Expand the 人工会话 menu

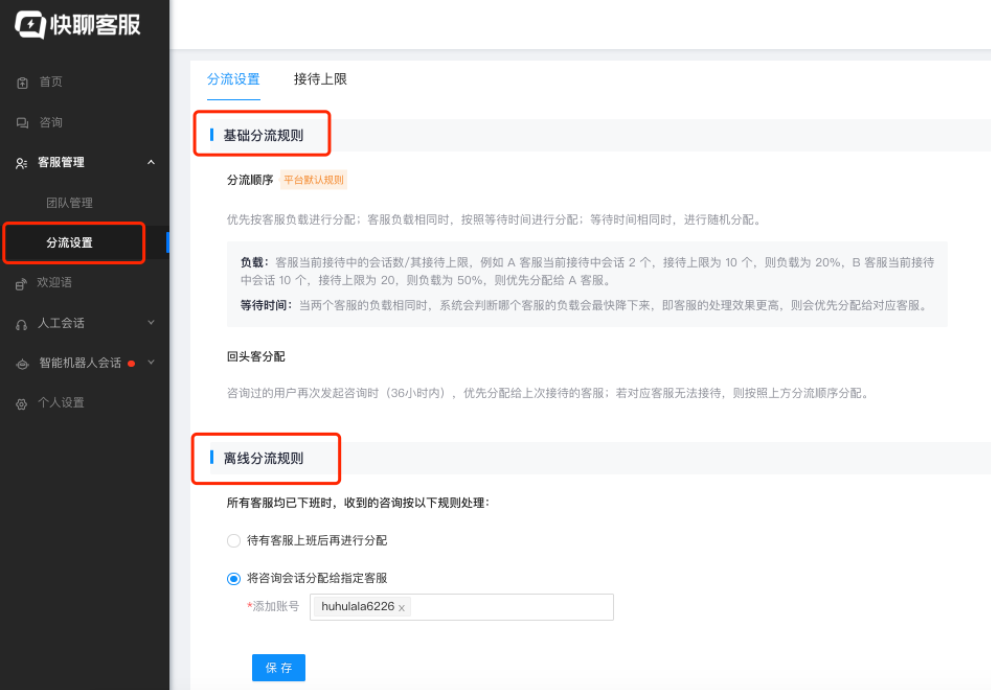coord(151,323)
